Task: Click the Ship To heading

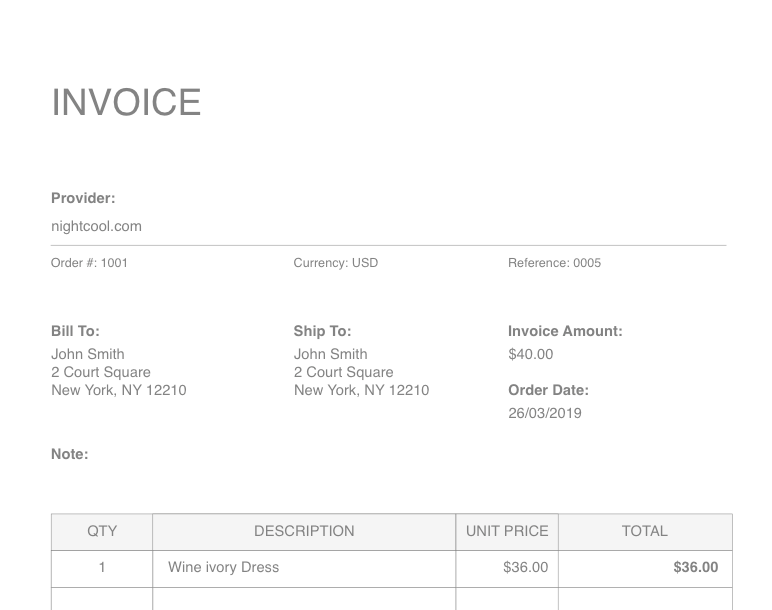Action: point(322,331)
